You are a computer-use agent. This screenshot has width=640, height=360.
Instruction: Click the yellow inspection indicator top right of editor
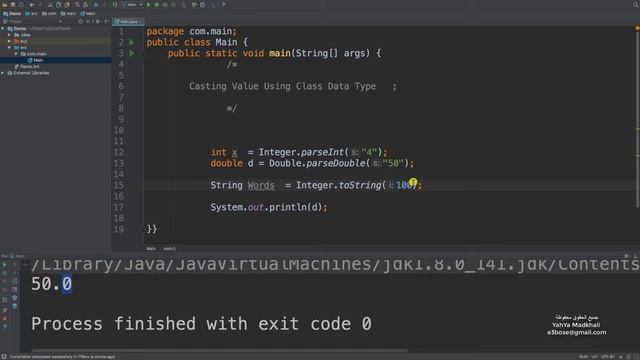[637, 28]
